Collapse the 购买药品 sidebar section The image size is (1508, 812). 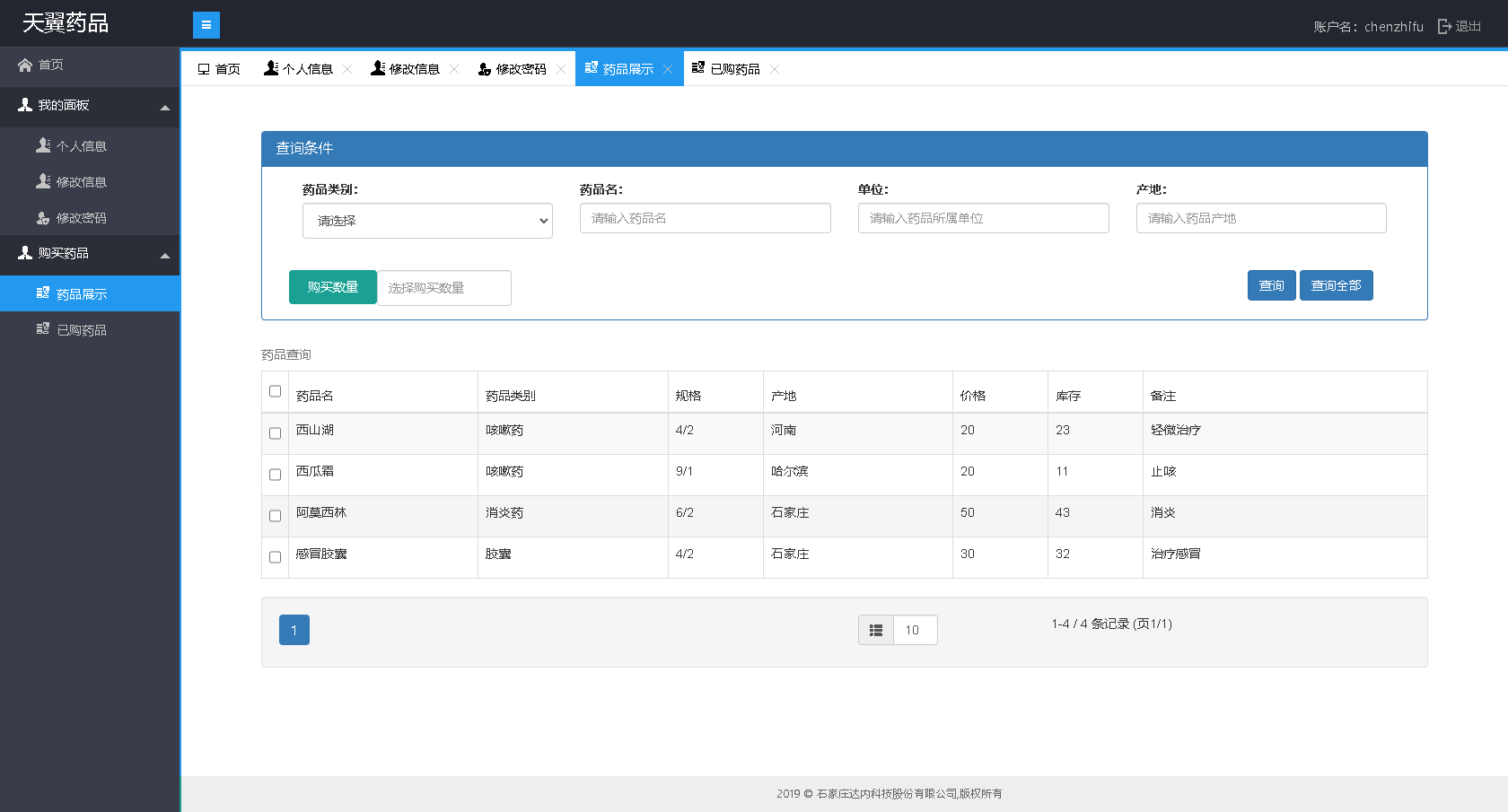[165, 256]
